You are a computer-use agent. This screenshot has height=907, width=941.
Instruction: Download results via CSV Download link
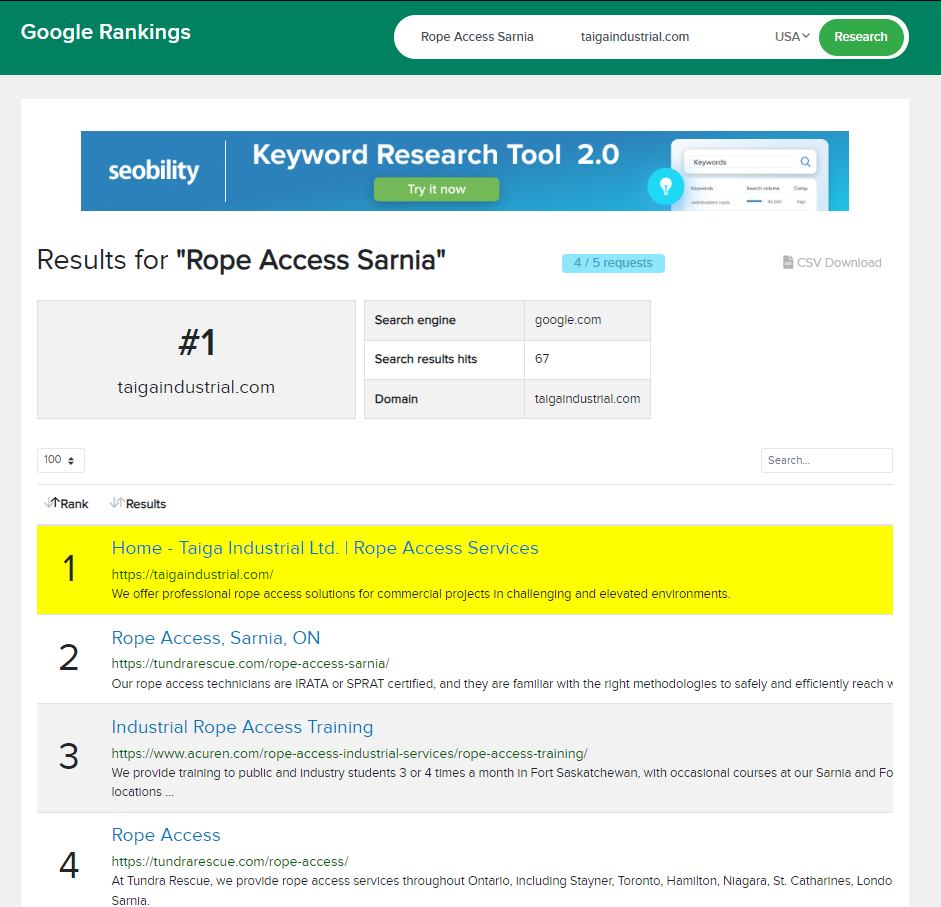[839, 262]
